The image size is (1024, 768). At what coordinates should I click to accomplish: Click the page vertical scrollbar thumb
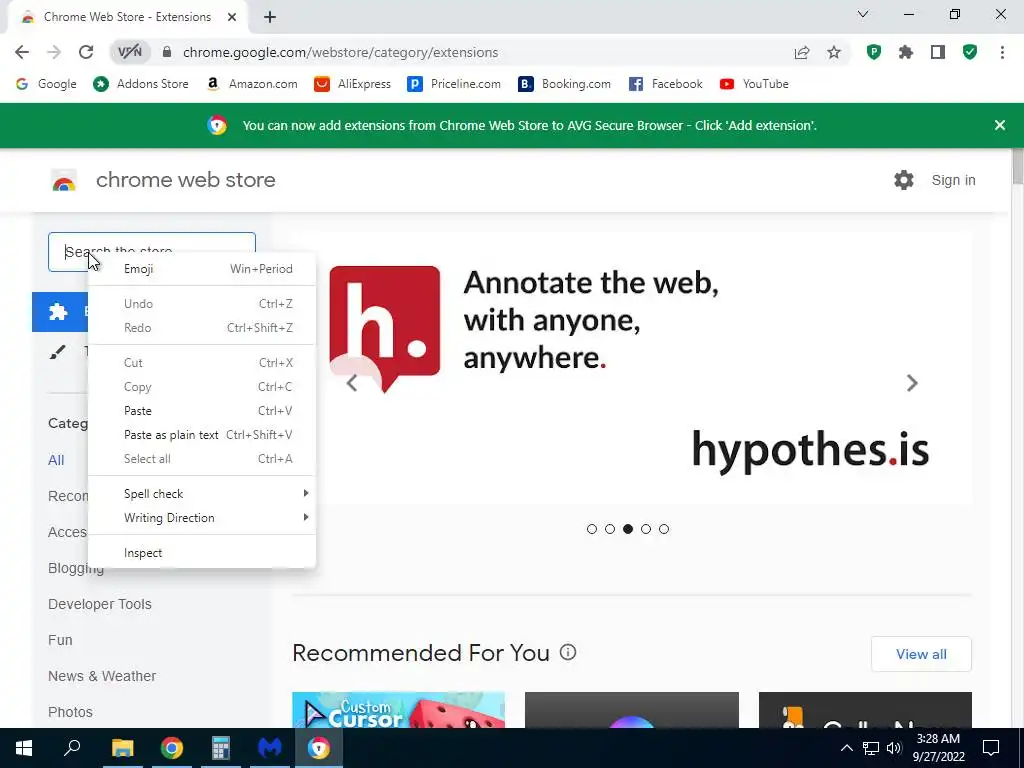tap(1017, 167)
